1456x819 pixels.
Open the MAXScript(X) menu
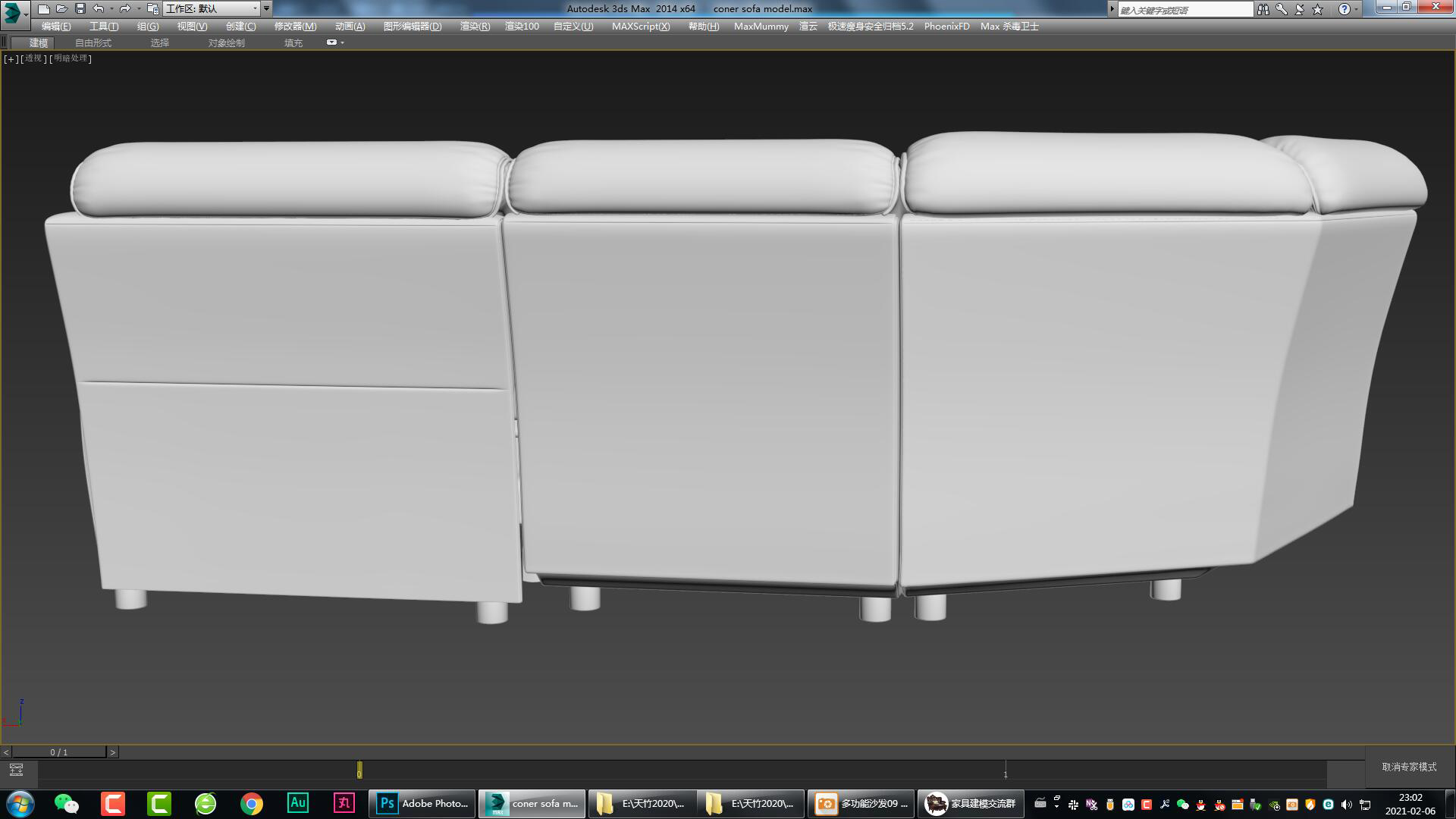click(x=640, y=26)
